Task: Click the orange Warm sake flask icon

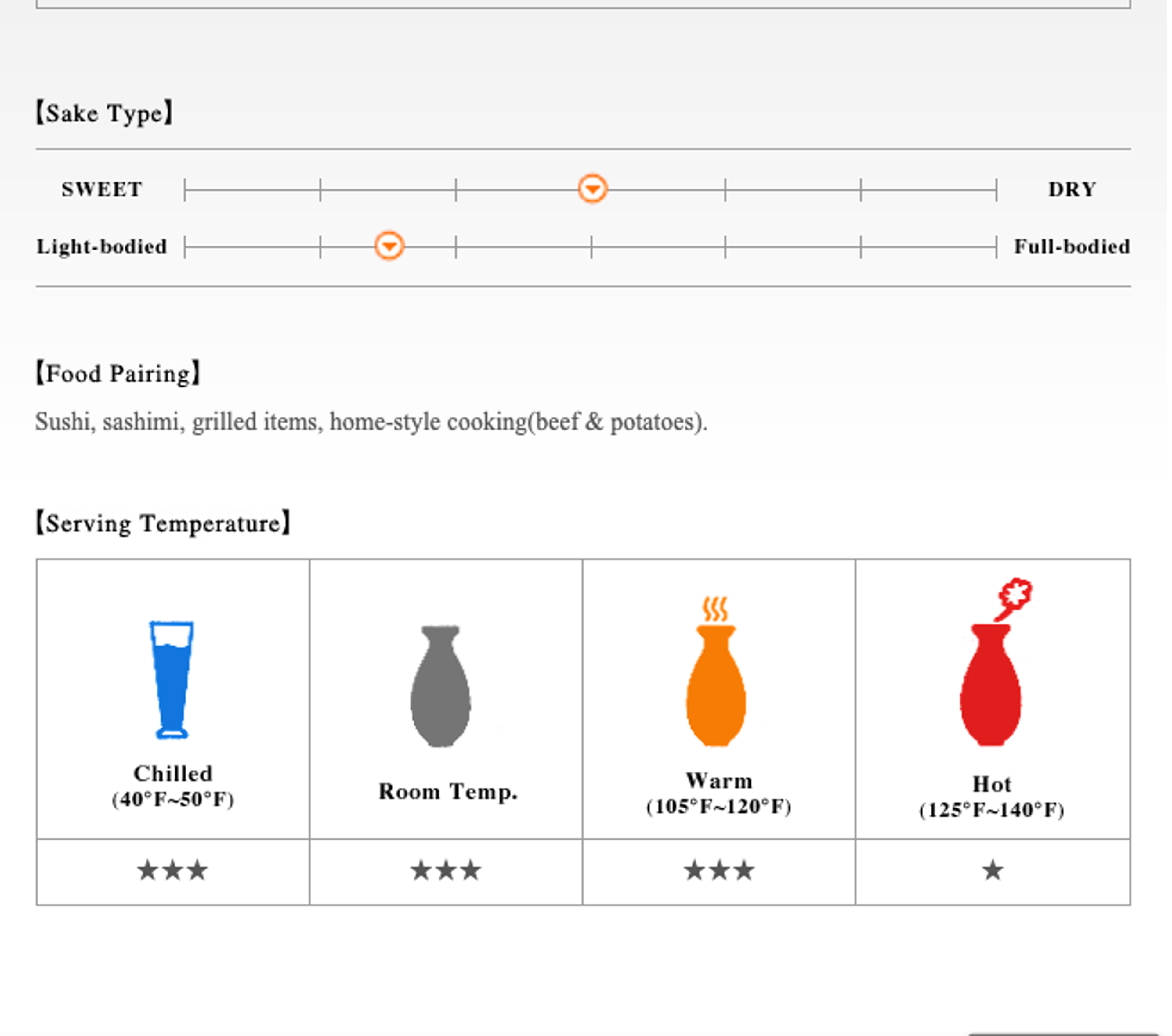Action: point(716,671)
